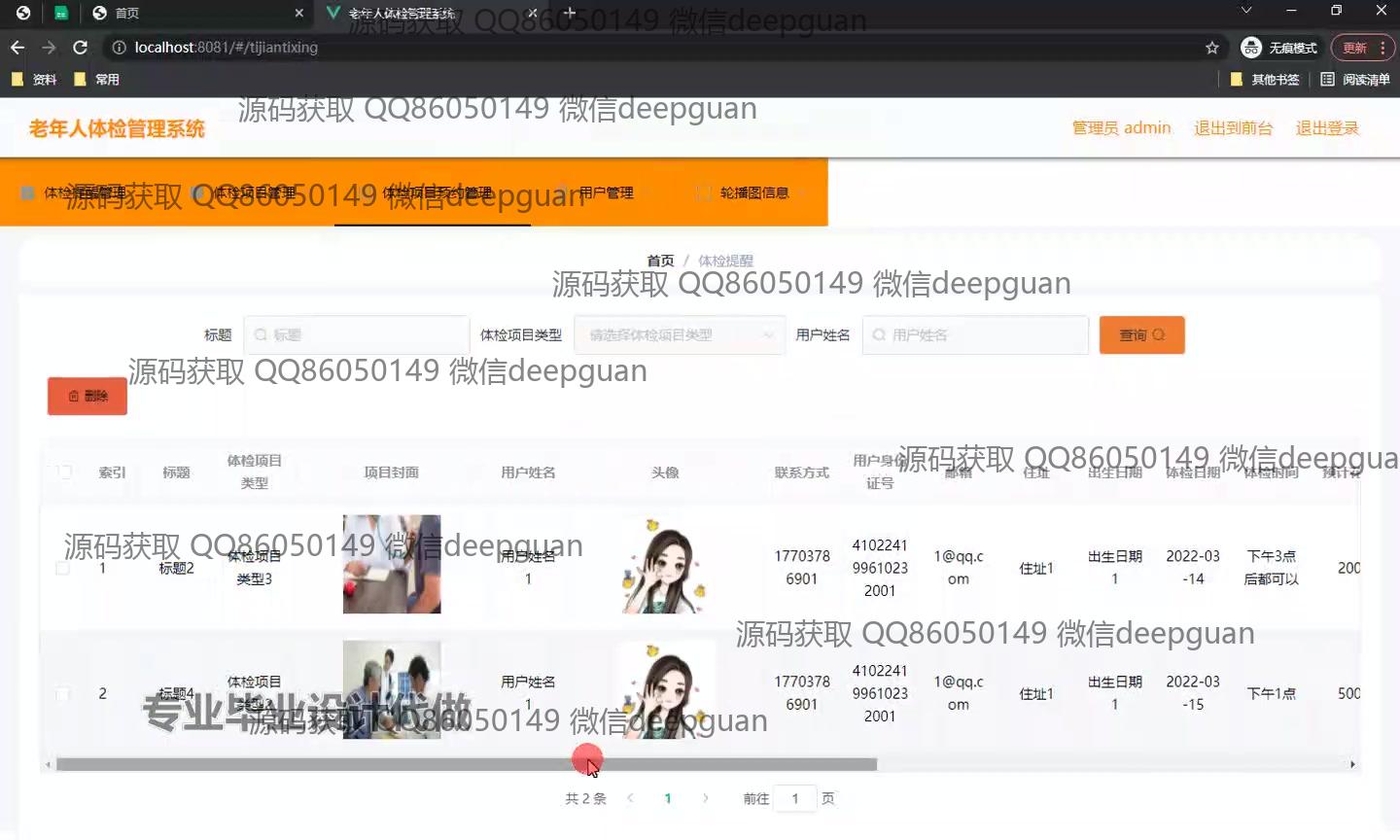
Task: Expand the 用户管理 menu
Action: click(x=605, y=192)
